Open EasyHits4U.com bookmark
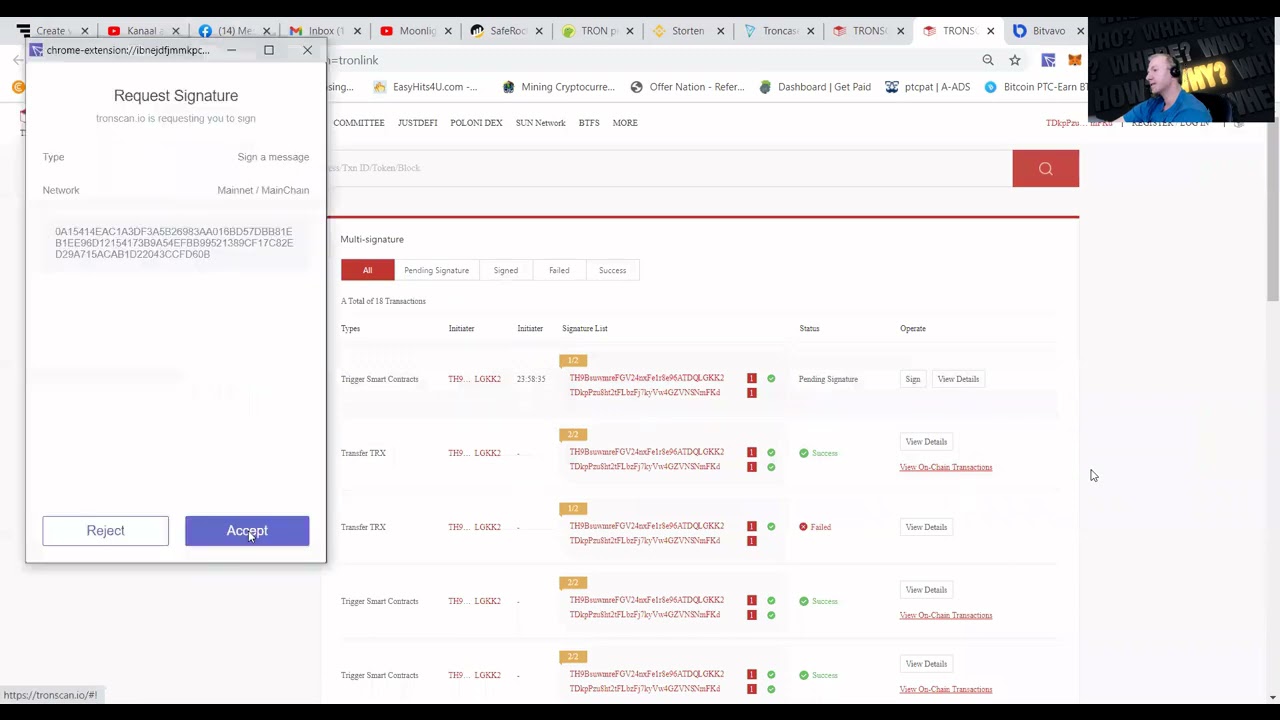The width and height of the screenshot is (1280, 720). coord(425,87)
